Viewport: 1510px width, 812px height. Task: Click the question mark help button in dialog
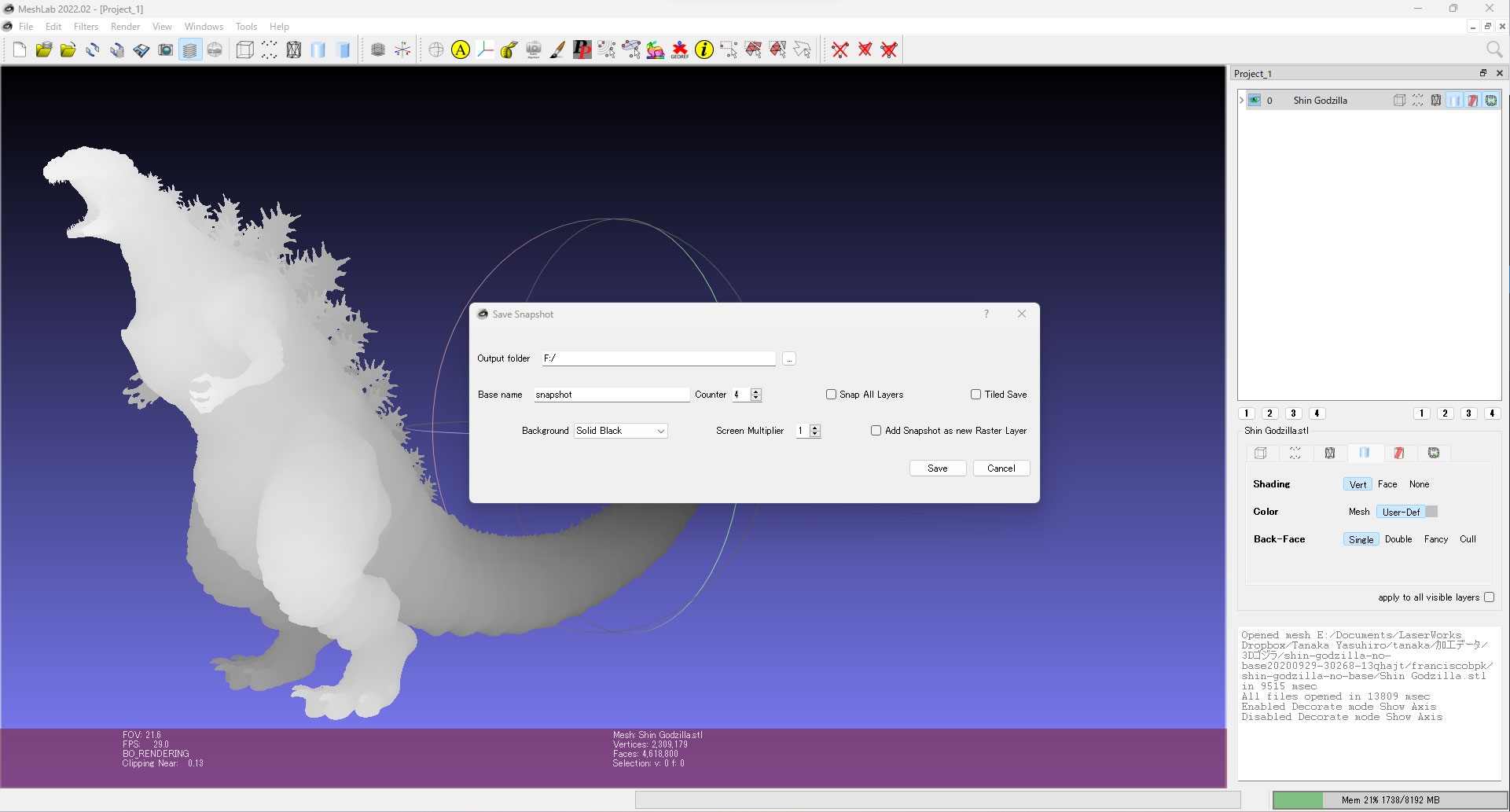(986, 314)
